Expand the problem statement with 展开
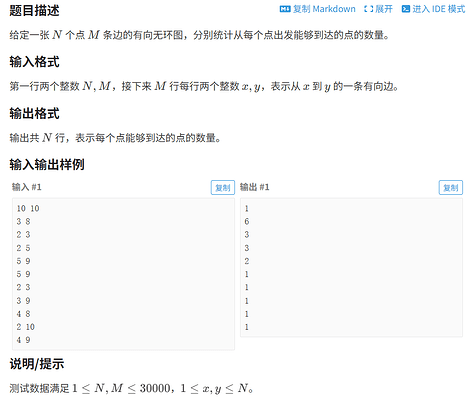 click(378, 9)
